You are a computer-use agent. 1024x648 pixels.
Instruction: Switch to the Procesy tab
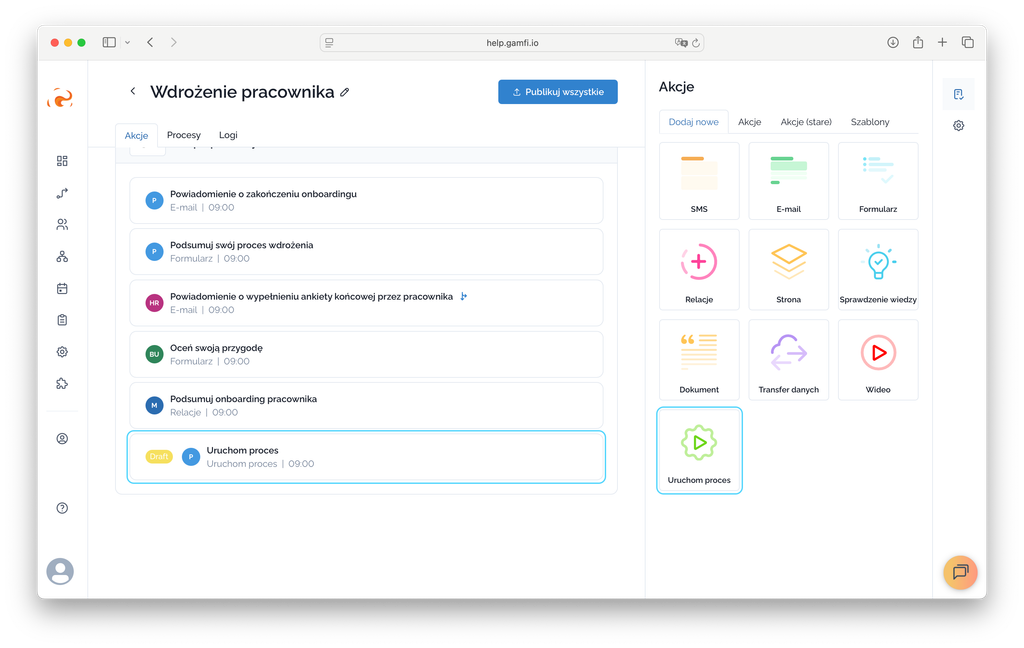[x=184, y=135]
